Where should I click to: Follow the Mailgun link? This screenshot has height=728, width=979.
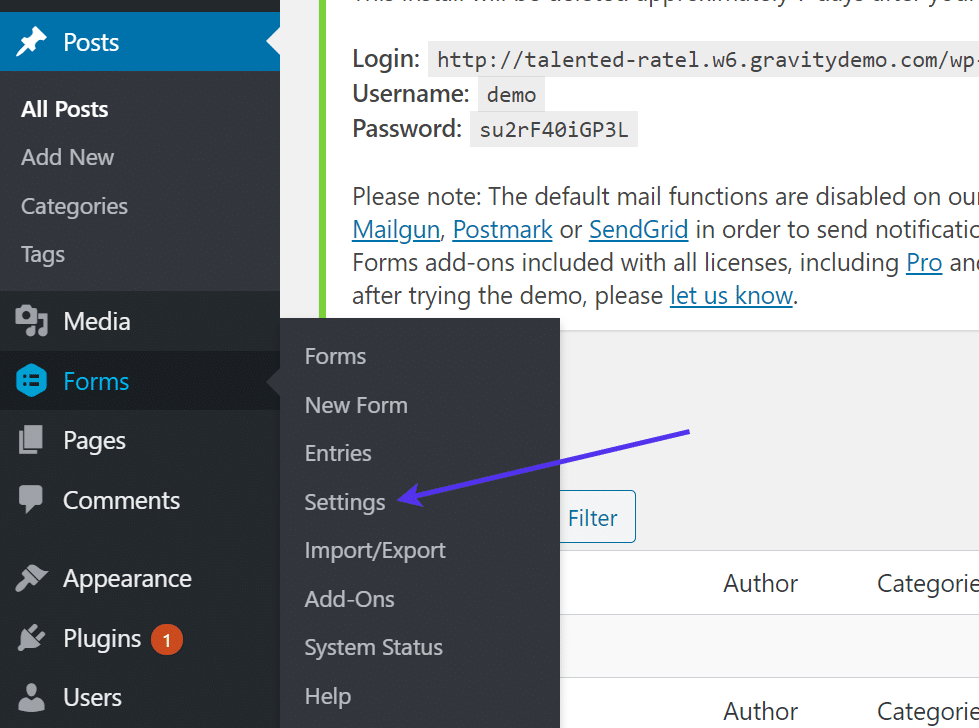pos(396,229)
